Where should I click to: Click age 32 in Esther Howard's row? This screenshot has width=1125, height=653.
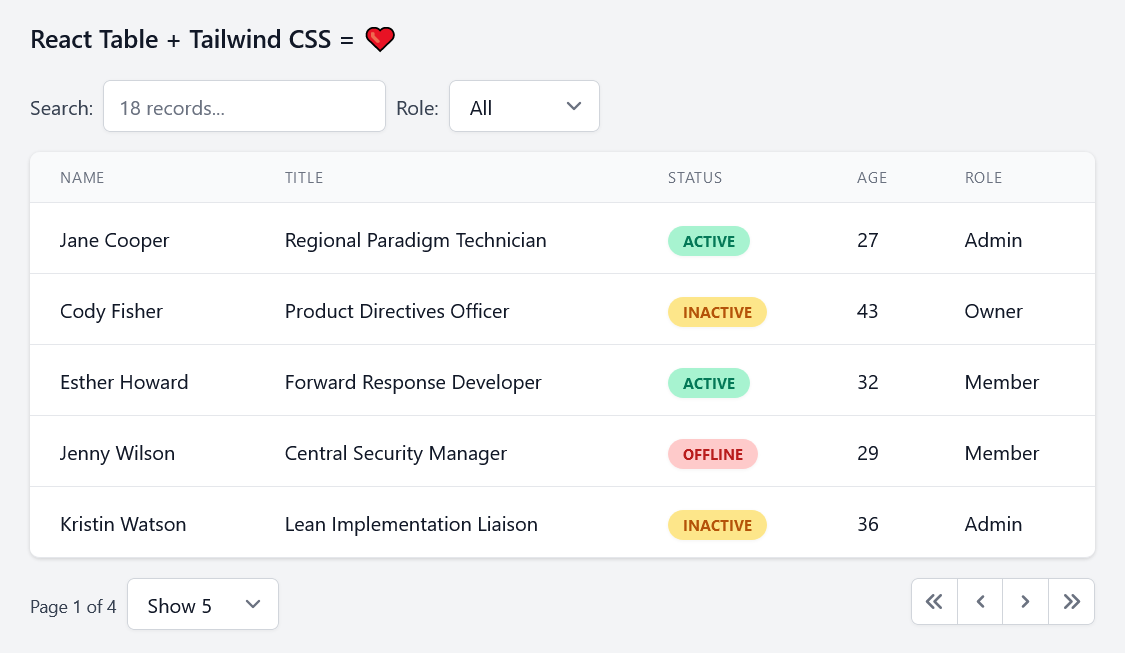tap(867, 382)
